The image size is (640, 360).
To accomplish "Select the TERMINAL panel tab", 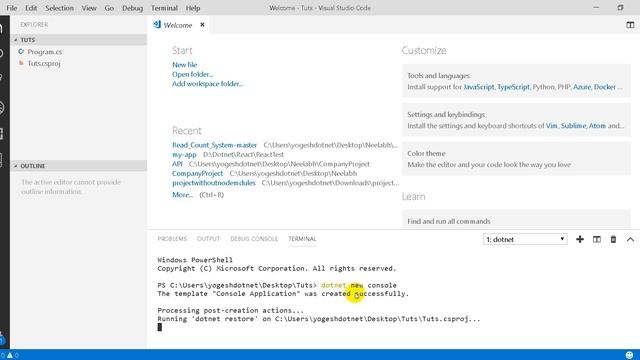I will (302, 239).
